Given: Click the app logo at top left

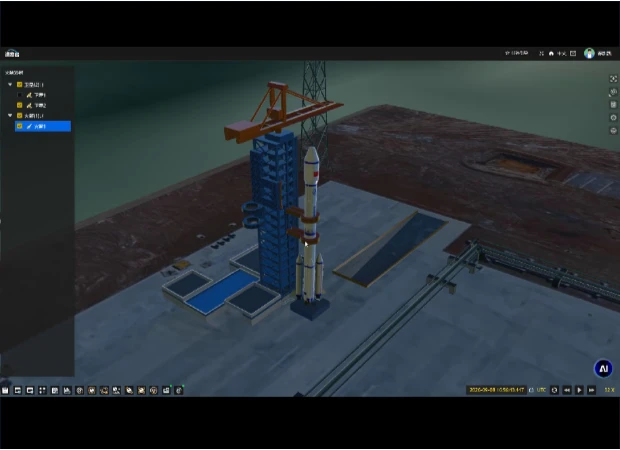Looking at the screenshot, I should 12,53.
